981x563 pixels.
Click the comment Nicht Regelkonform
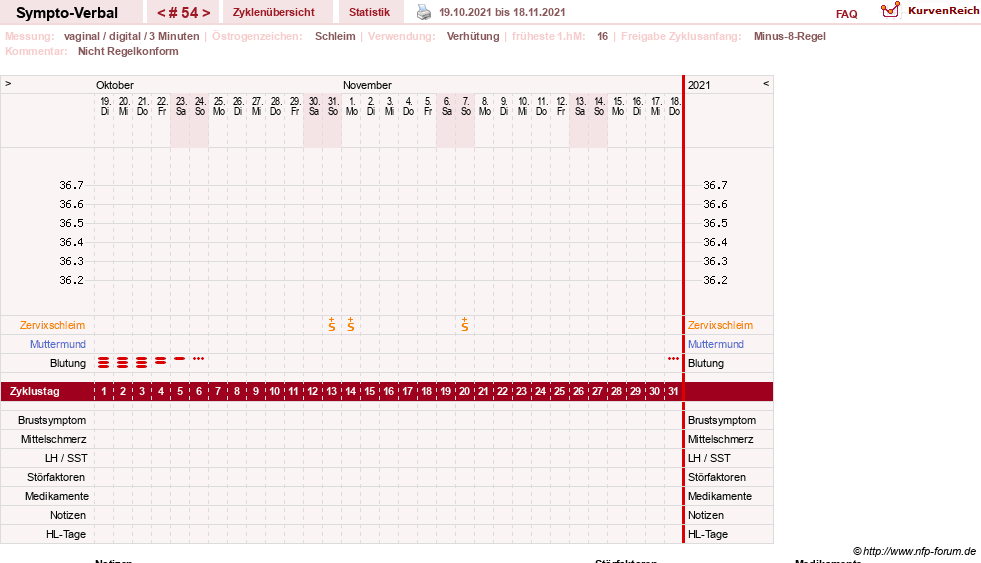(x=128, y=51)
